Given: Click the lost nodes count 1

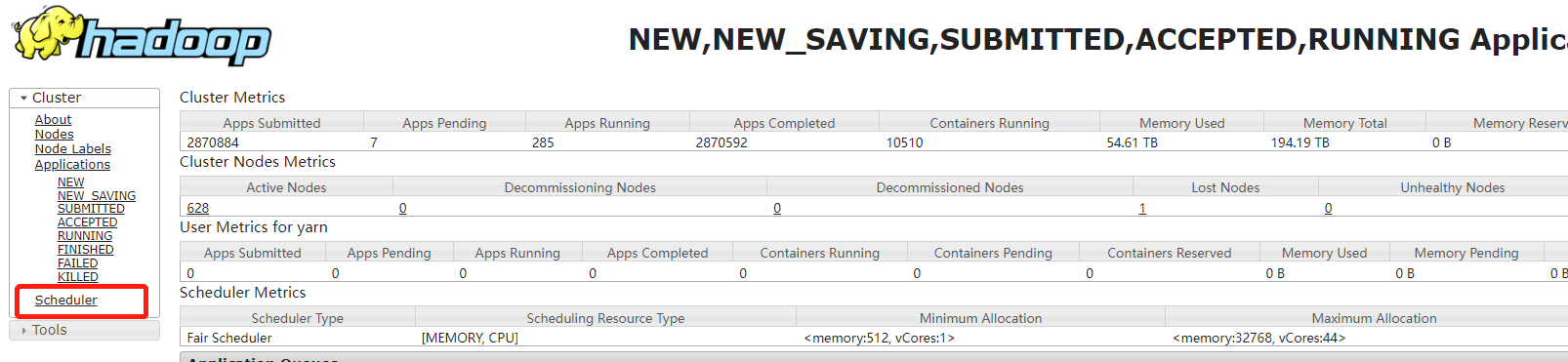Looking at the screenshot, I should coord(1142,208).
